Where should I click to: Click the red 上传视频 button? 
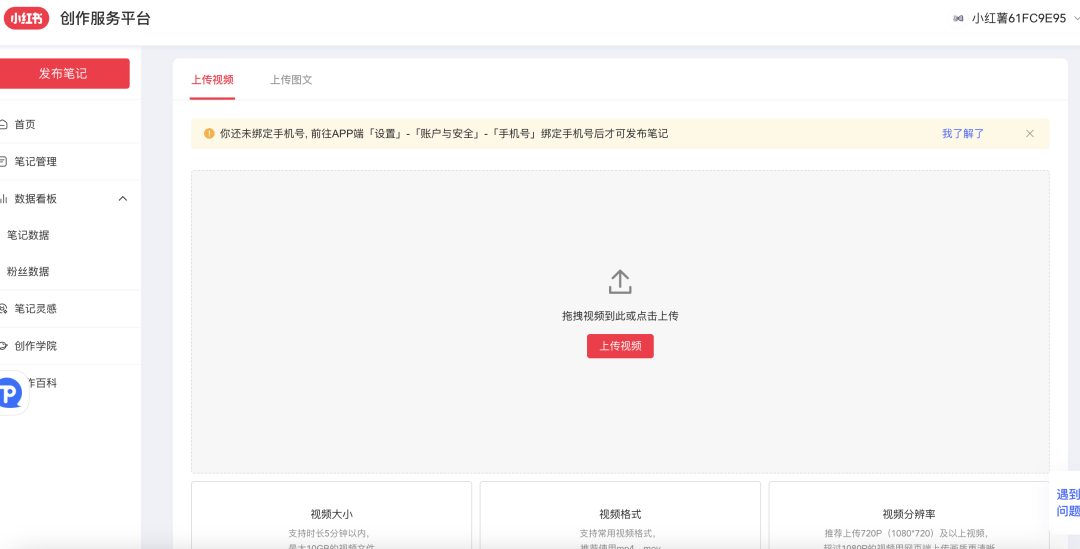click(620, 346)
